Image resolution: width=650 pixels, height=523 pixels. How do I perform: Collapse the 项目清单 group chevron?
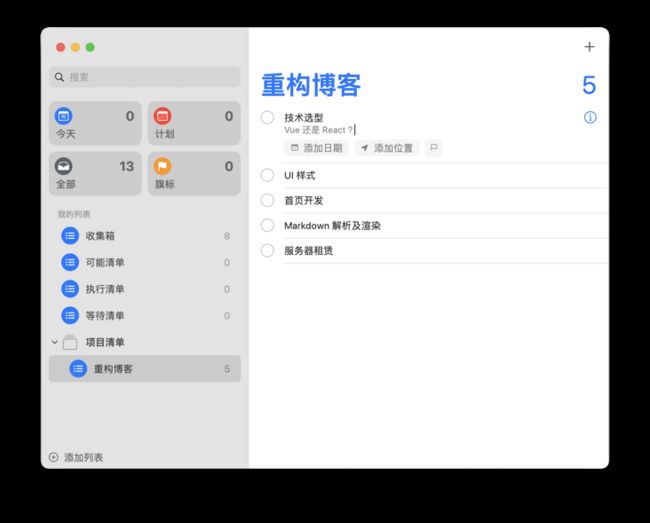54,342
